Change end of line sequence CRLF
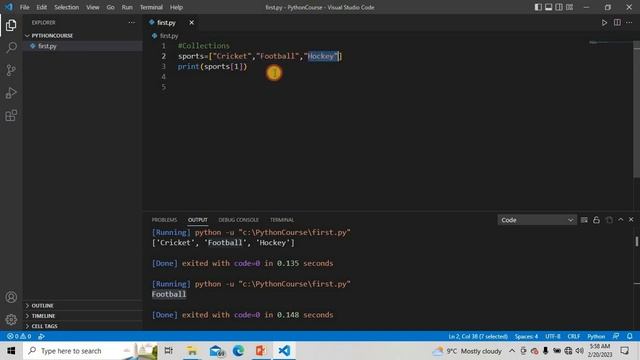The image size is (640, 360). pos(573,336)
